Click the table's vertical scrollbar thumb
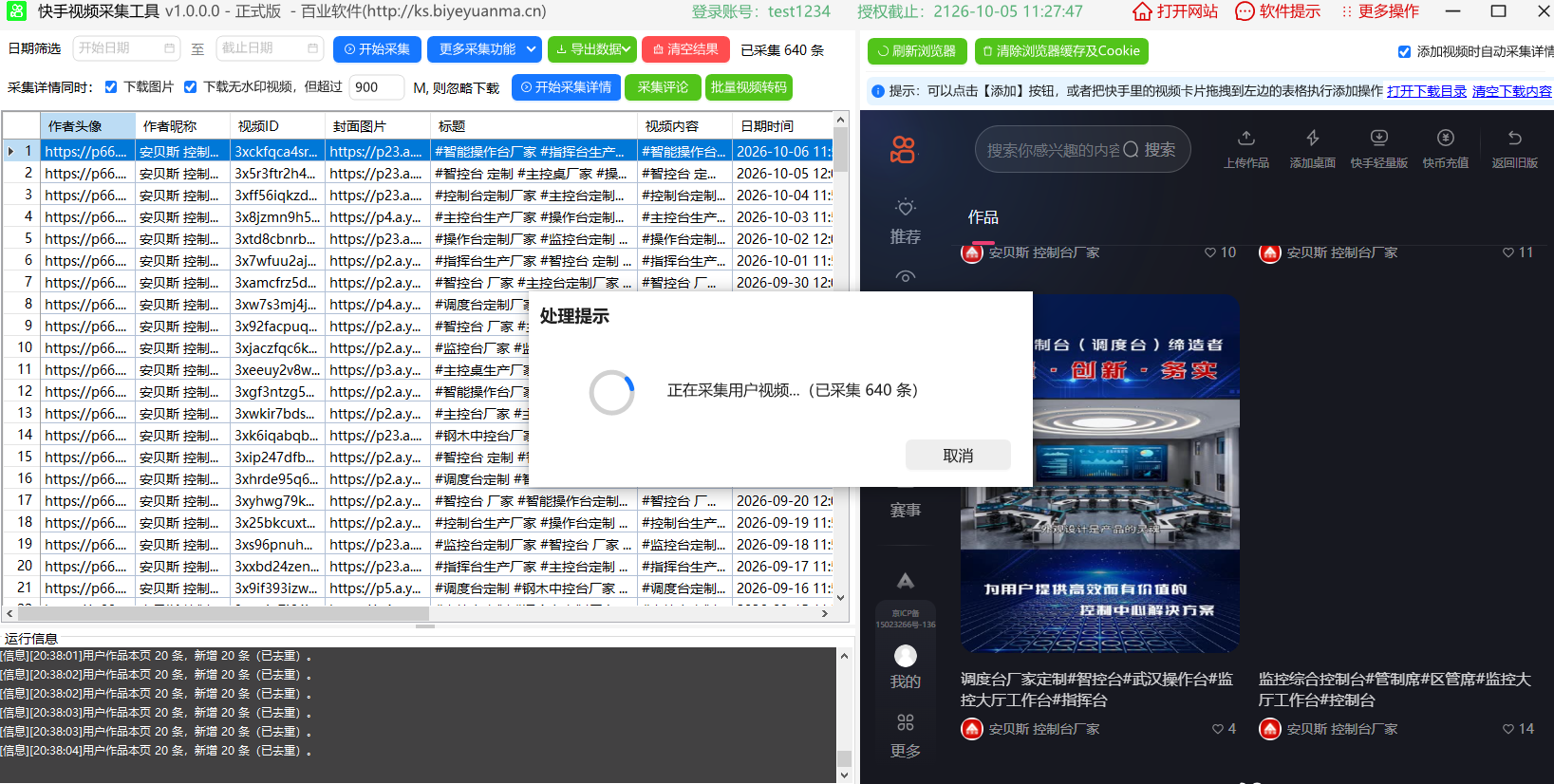Viewport: 1554px width, 784px height. point(840,150)
